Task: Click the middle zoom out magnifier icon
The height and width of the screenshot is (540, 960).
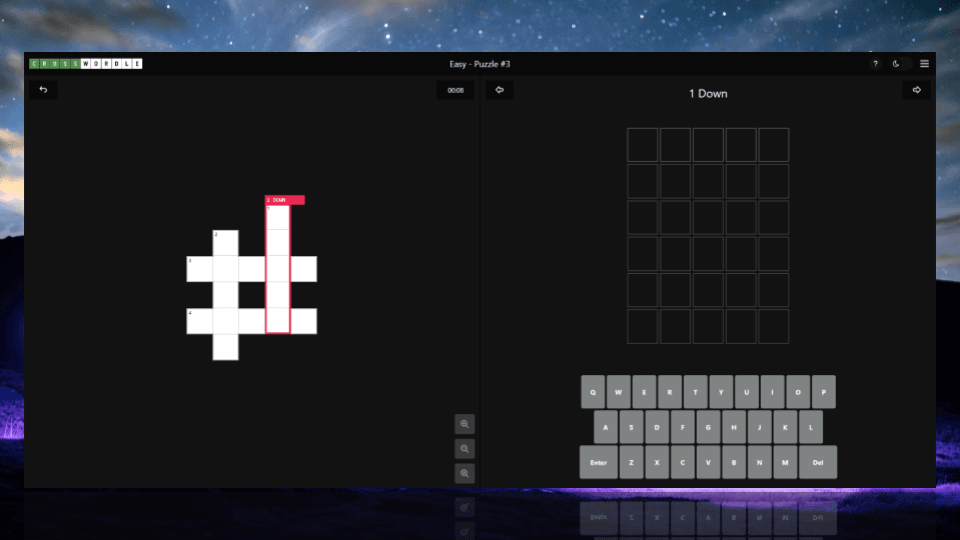Action: [465, 449]
